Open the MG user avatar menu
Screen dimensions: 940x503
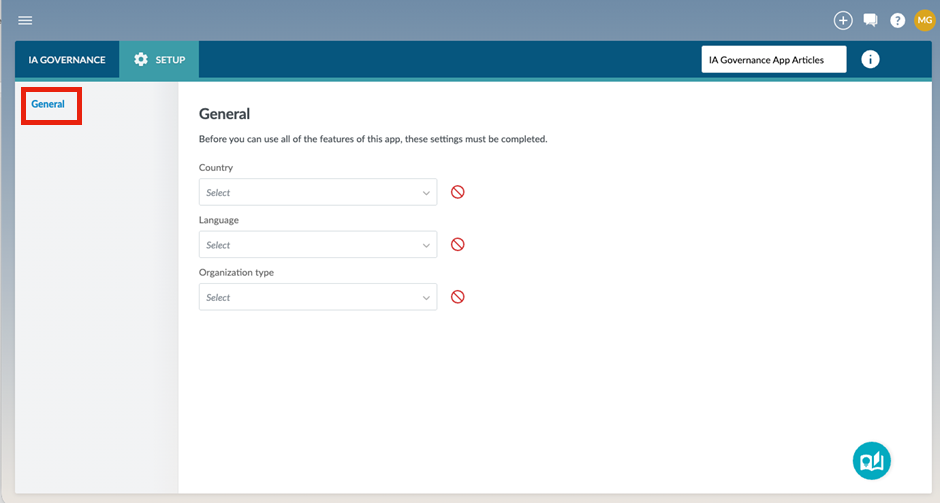click(x=924, y=20)
